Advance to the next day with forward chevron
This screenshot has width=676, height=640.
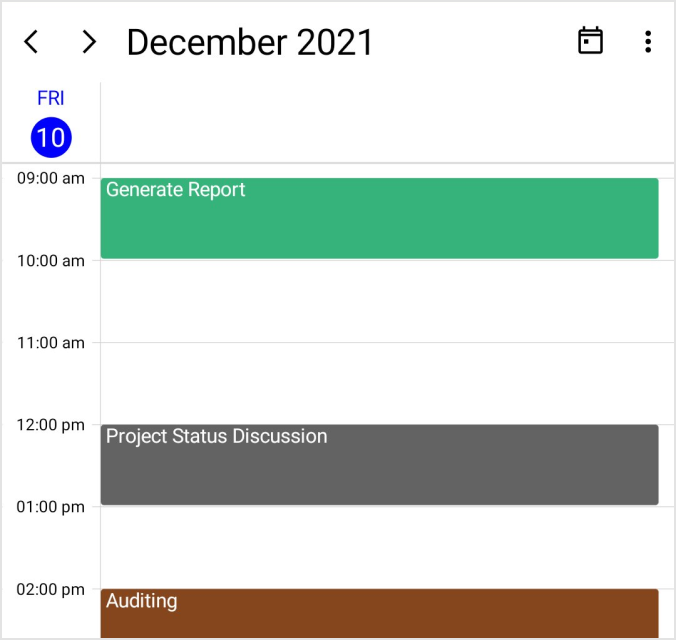click(x=89, y=42)
